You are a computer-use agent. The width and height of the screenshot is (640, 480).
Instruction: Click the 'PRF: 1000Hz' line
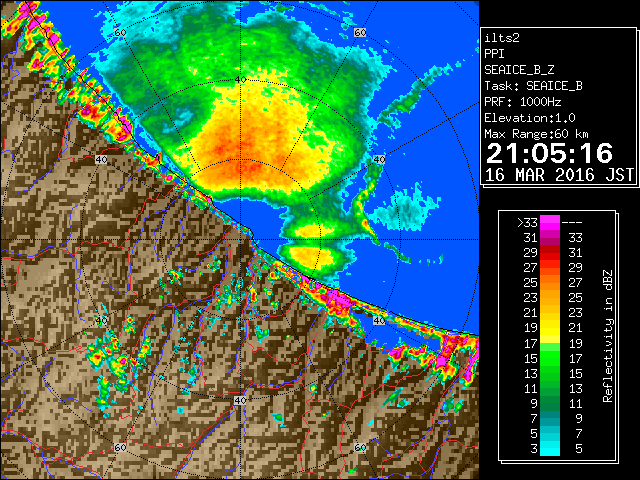pyautogui.click(x=522, y=102)
